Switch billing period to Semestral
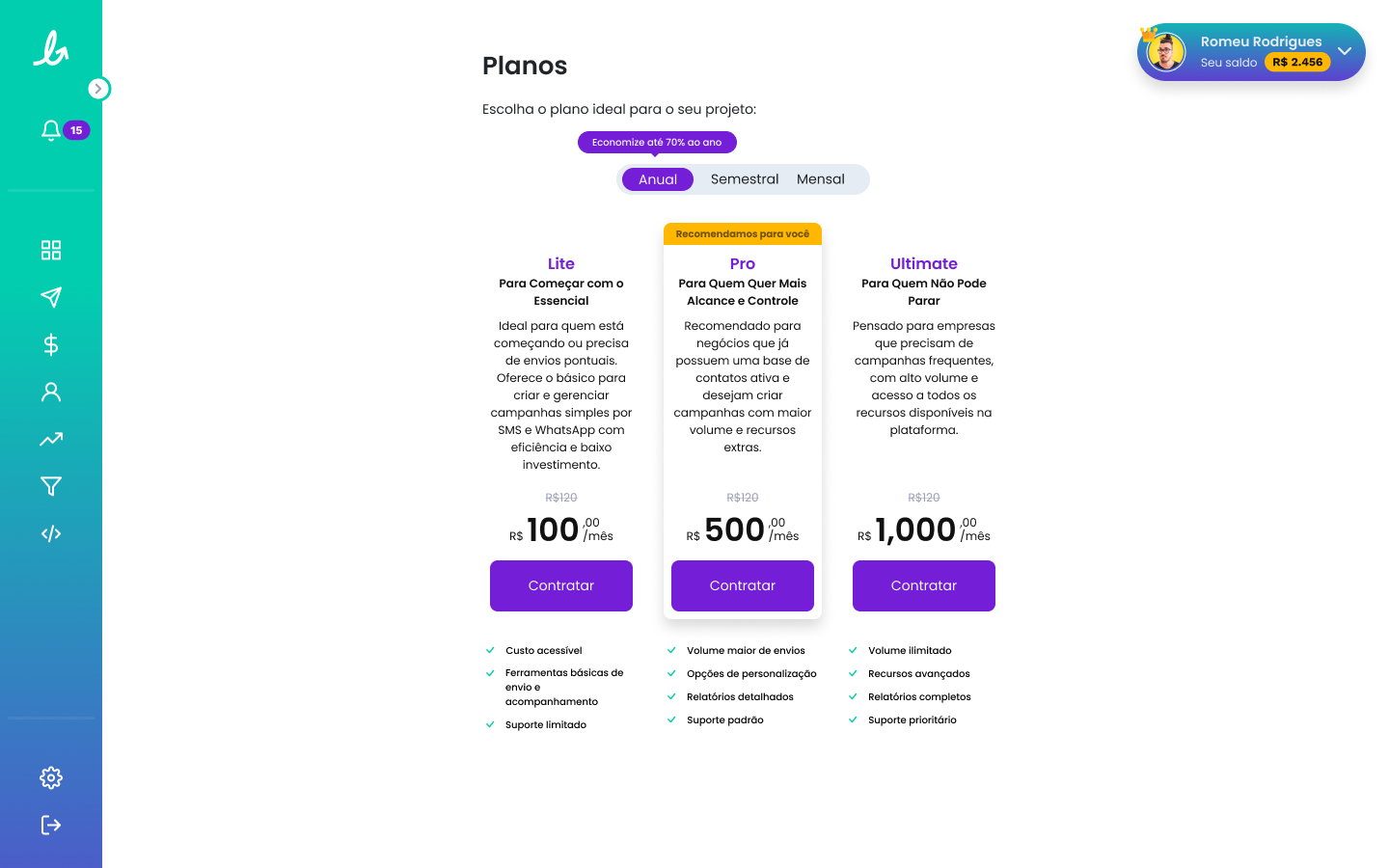Image resolution: width=1389 pixels, height=868 pixels. click(x=744, y=179)
